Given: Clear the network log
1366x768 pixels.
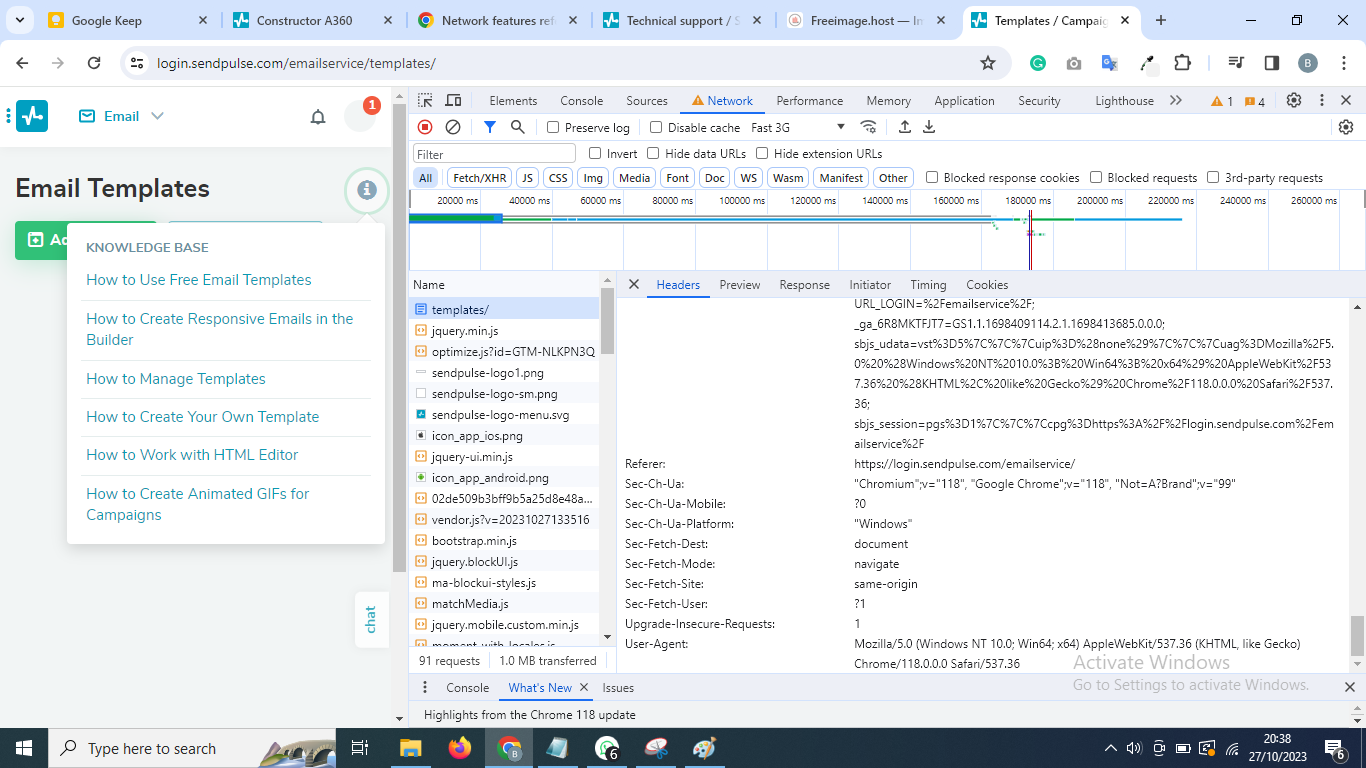Looking at the screenshot, I should pos(453,127).
